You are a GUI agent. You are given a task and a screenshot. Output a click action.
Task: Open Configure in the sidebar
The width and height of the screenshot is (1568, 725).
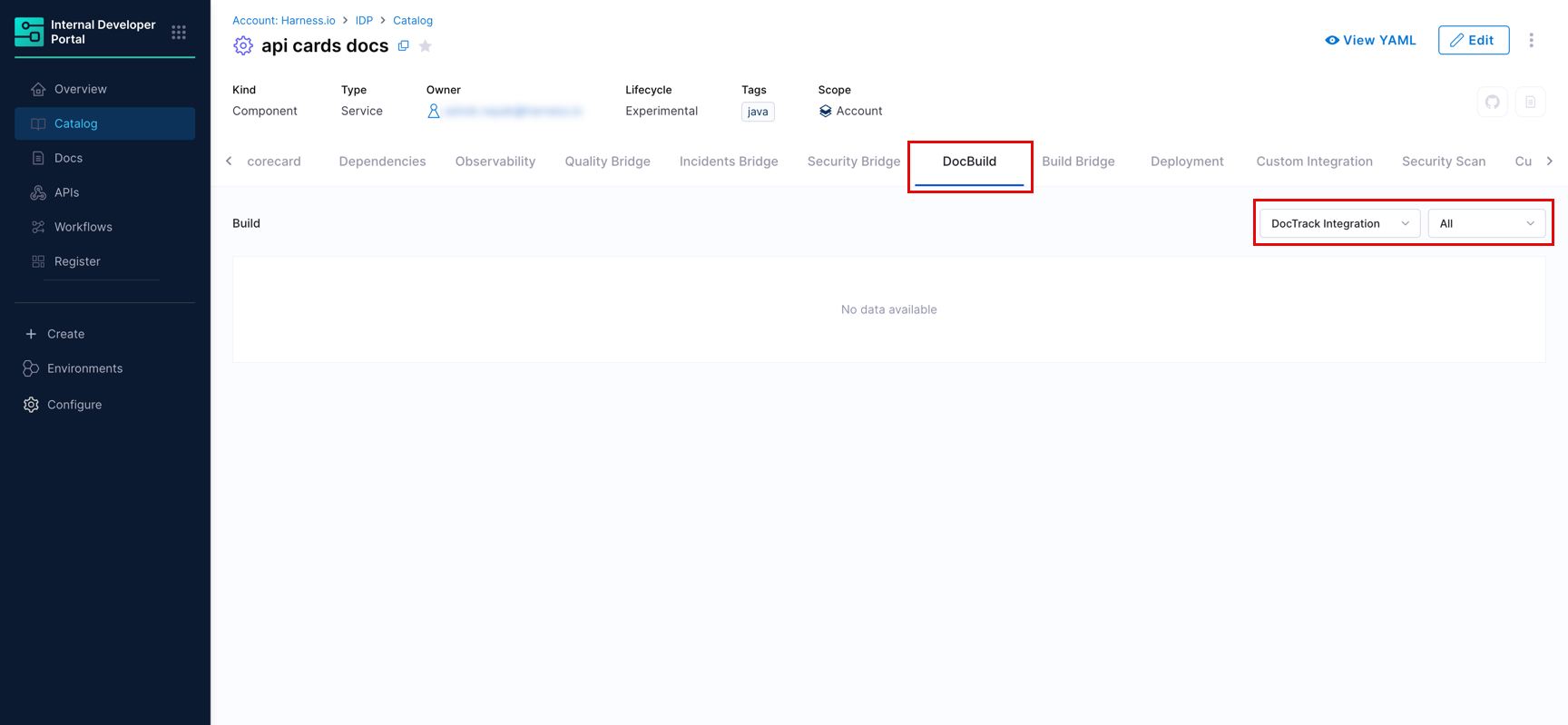pyautogui.click(x=105, y=405)
